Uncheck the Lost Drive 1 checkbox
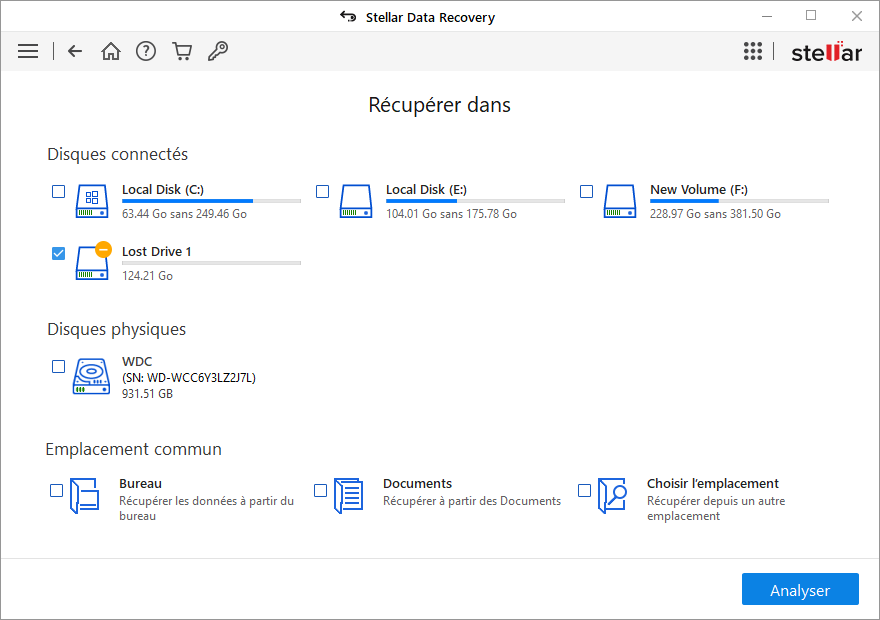Image resolution: width=880 pixels, height=620 pixels. tap(58, 254)
